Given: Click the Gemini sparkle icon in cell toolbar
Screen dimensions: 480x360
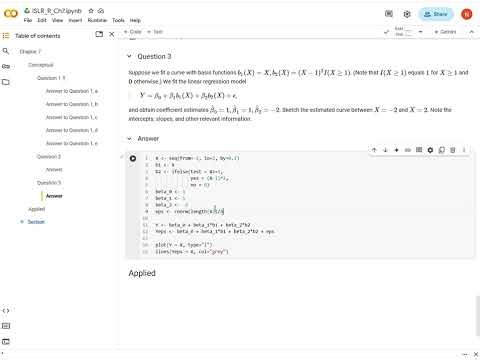Looking at the screenshot, I should point(396,150).
